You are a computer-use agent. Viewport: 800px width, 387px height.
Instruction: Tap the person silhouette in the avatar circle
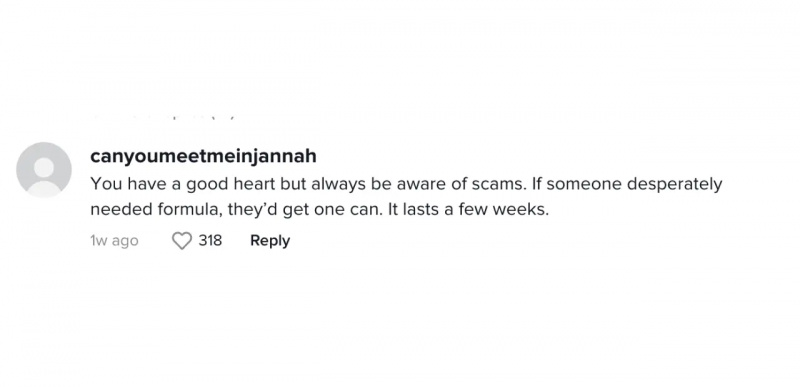[44, 176]
